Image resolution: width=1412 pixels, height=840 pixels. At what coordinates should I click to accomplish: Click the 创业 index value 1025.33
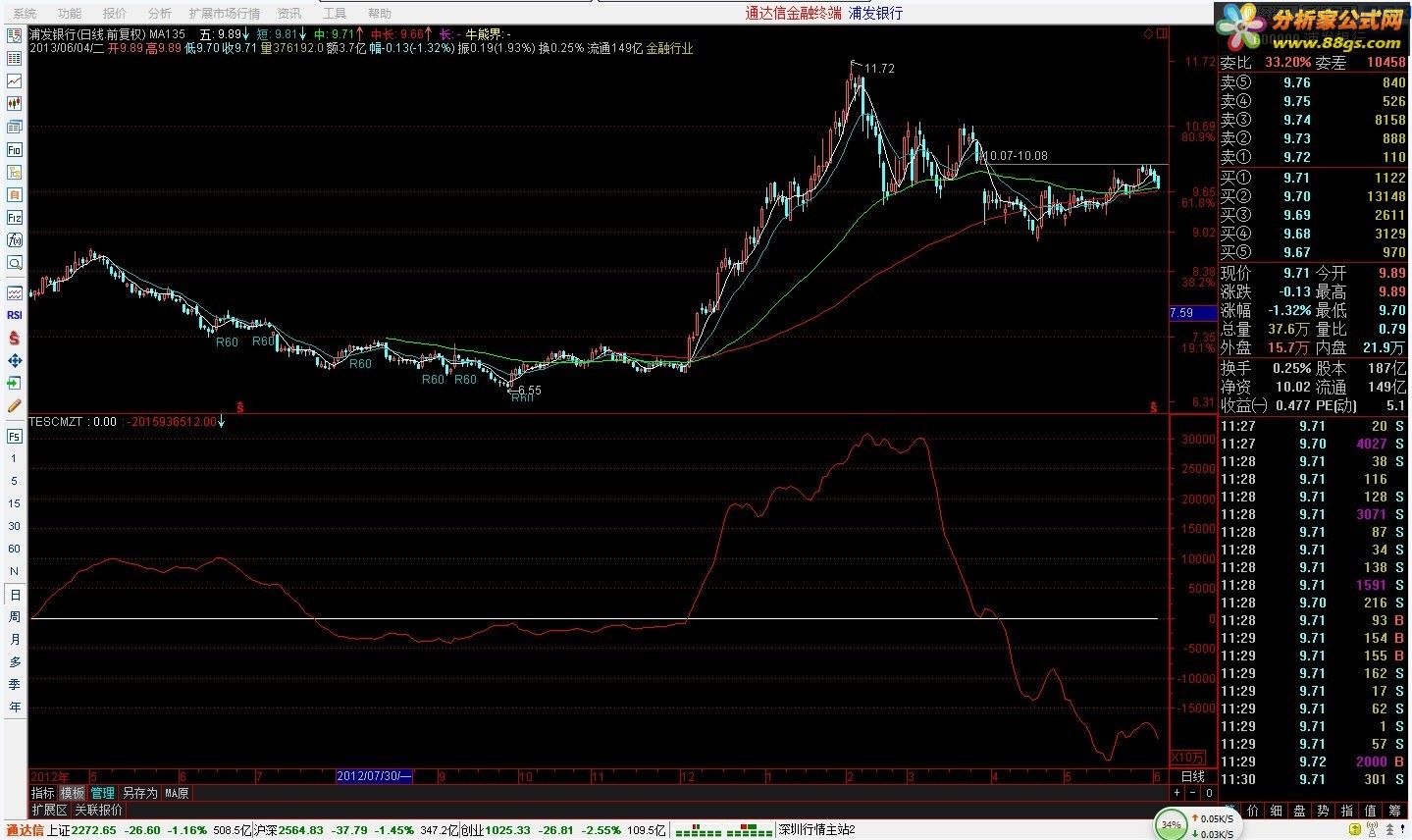(x=506, y=830)
